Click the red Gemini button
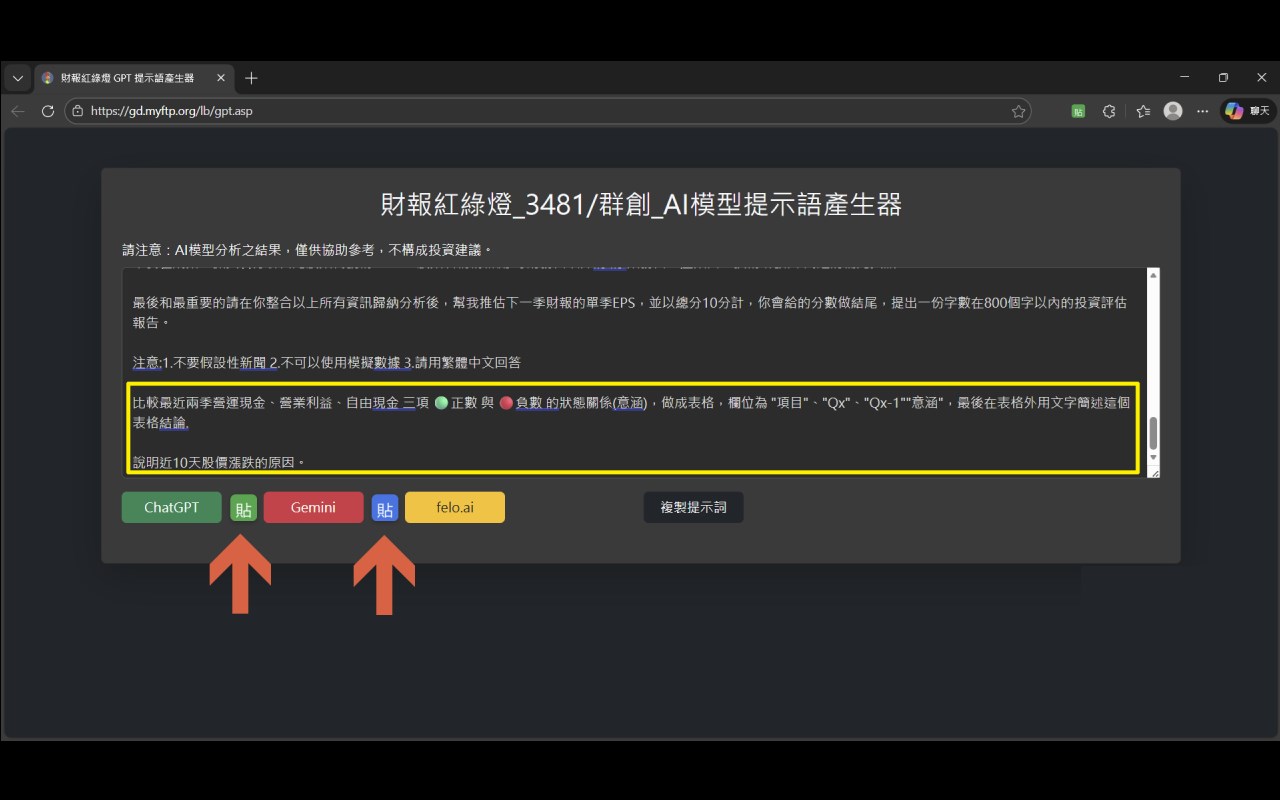This screenshot has width=1280, height=800. click(x=313, y=507)
